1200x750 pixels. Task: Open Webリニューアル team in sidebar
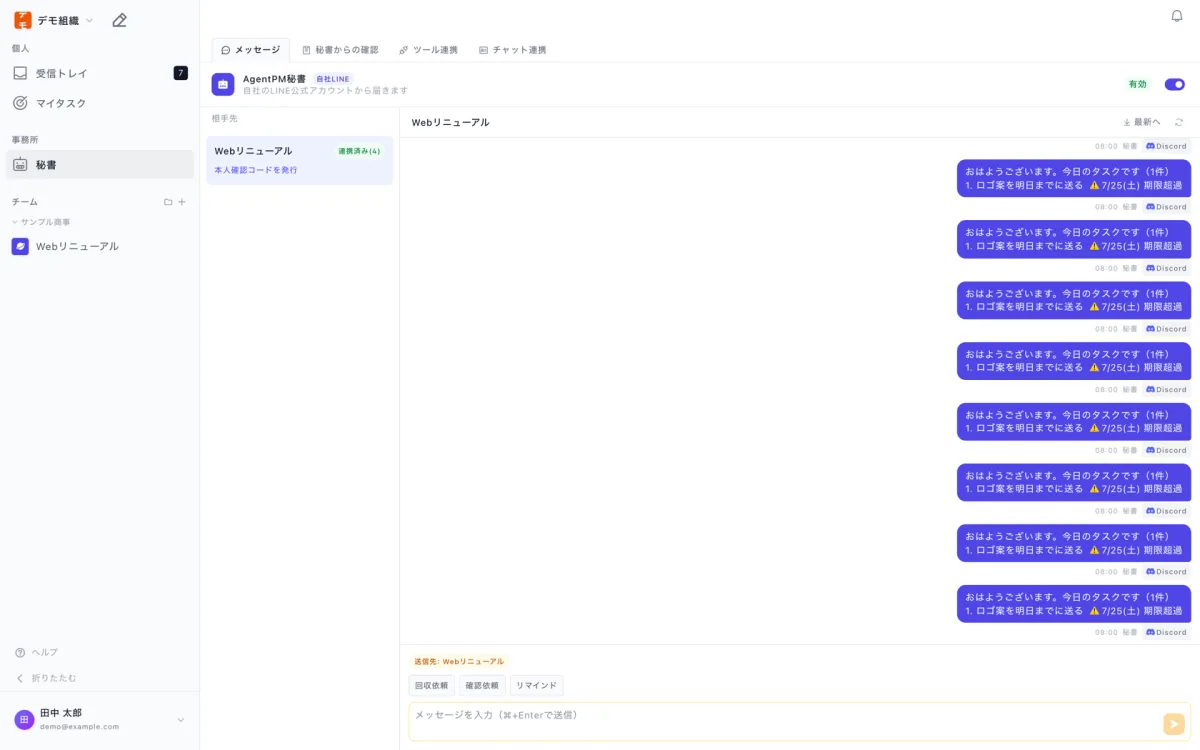[x=100, y=246]
